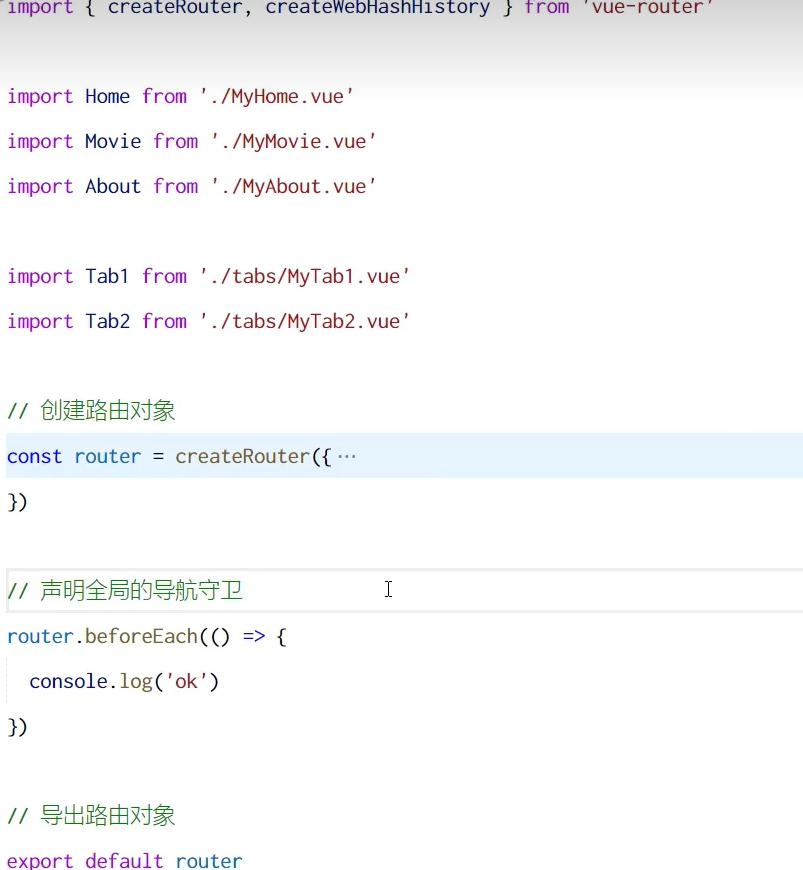Select the About import name
803x870 pixels.
click(111, 186)
